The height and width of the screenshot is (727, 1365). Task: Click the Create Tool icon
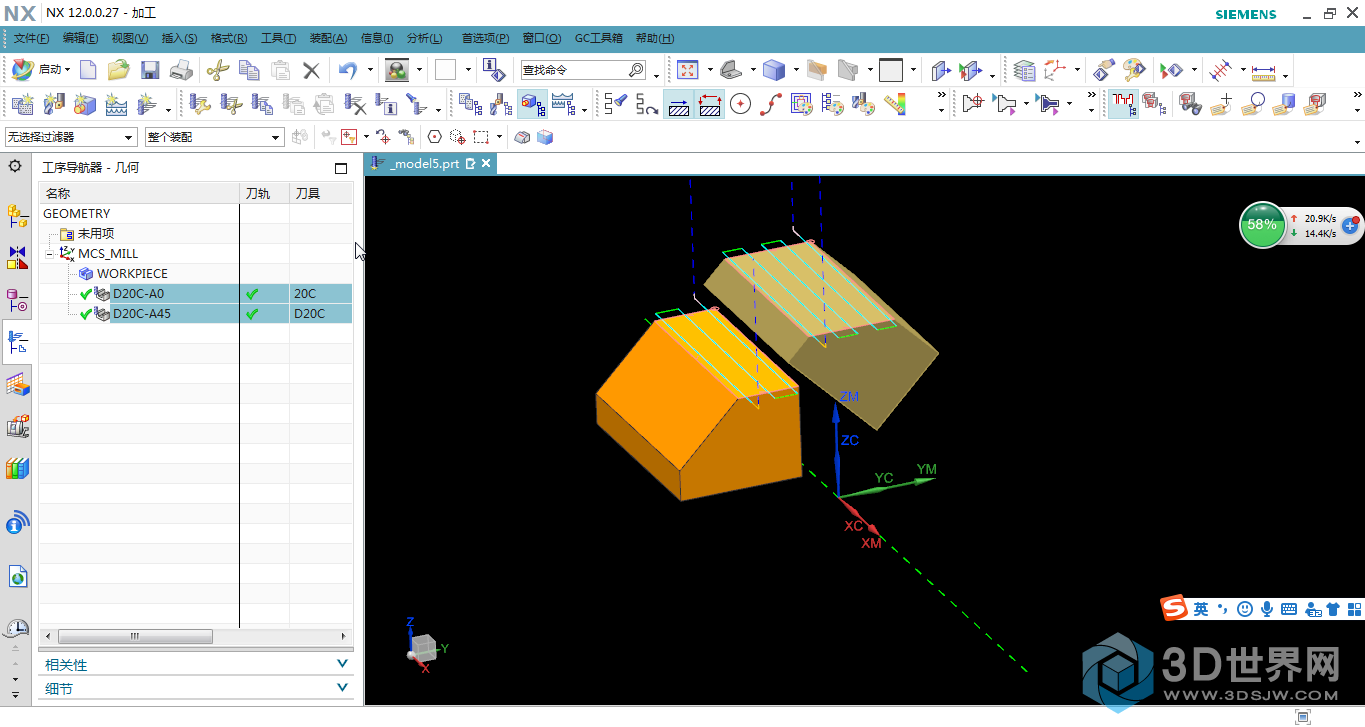point(54,104)
